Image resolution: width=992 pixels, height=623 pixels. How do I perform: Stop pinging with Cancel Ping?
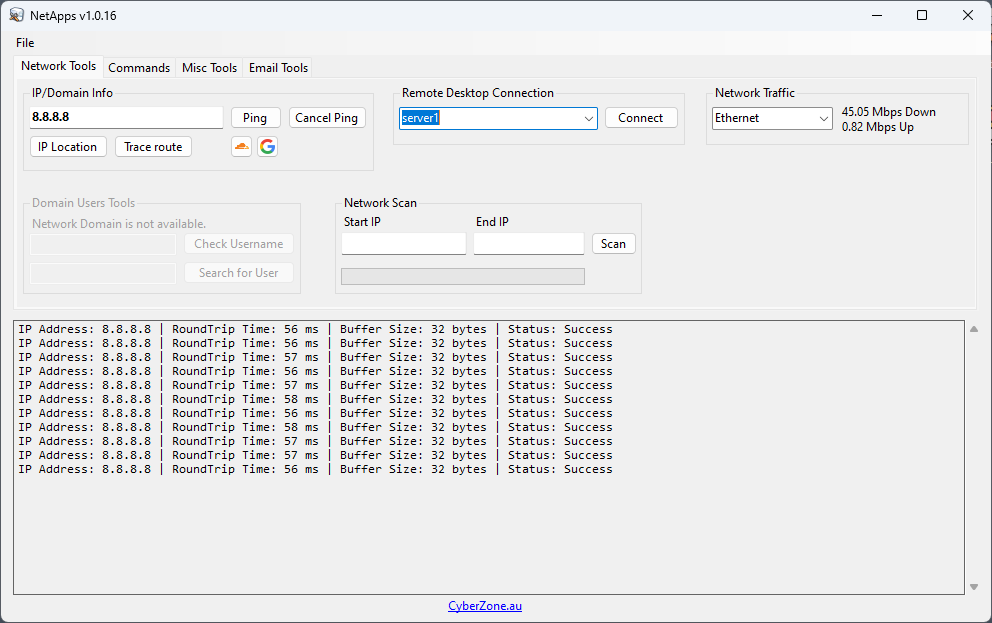(x=327, y=118)
